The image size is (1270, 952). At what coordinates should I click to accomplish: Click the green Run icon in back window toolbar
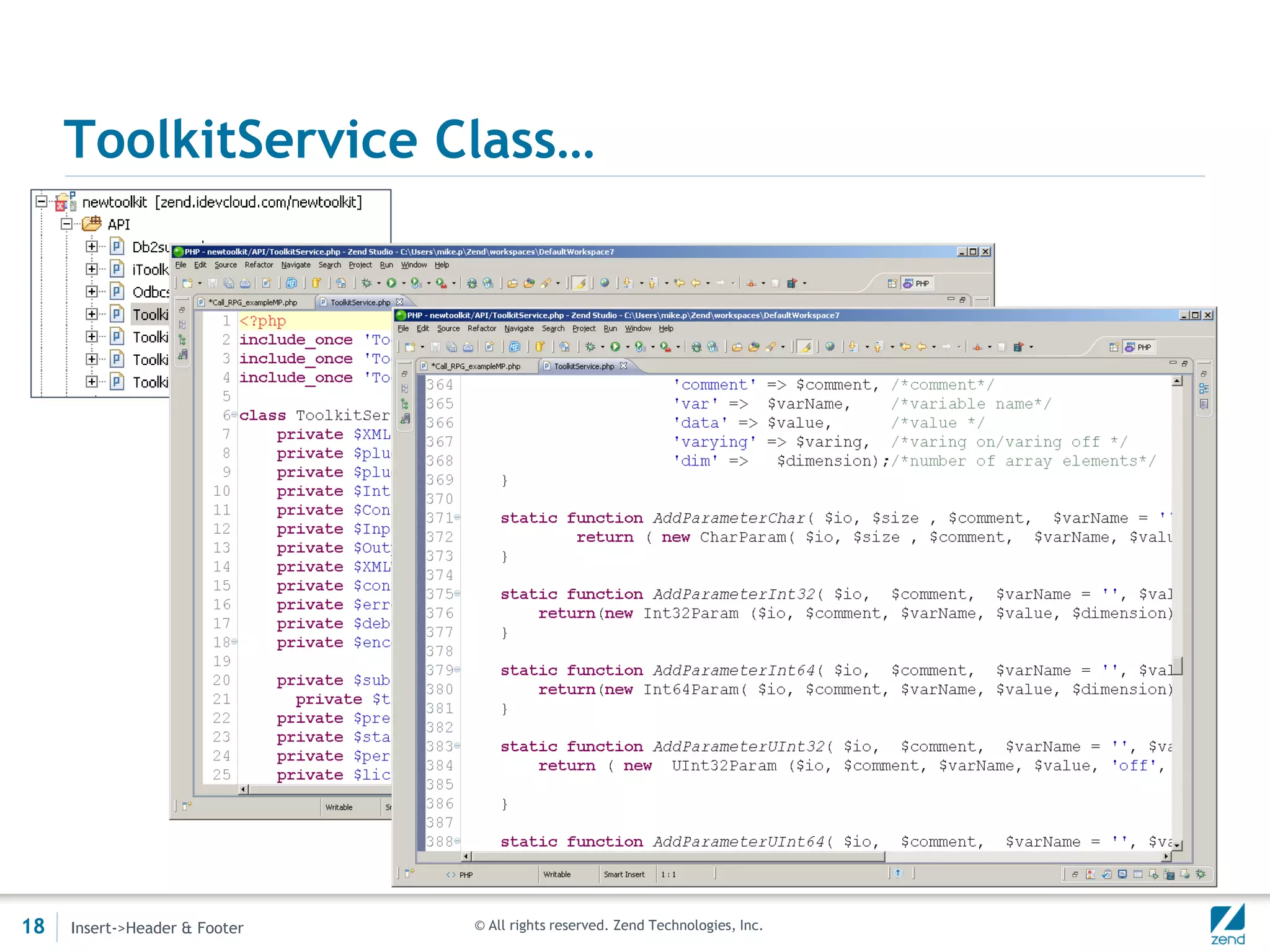(391, 283)
